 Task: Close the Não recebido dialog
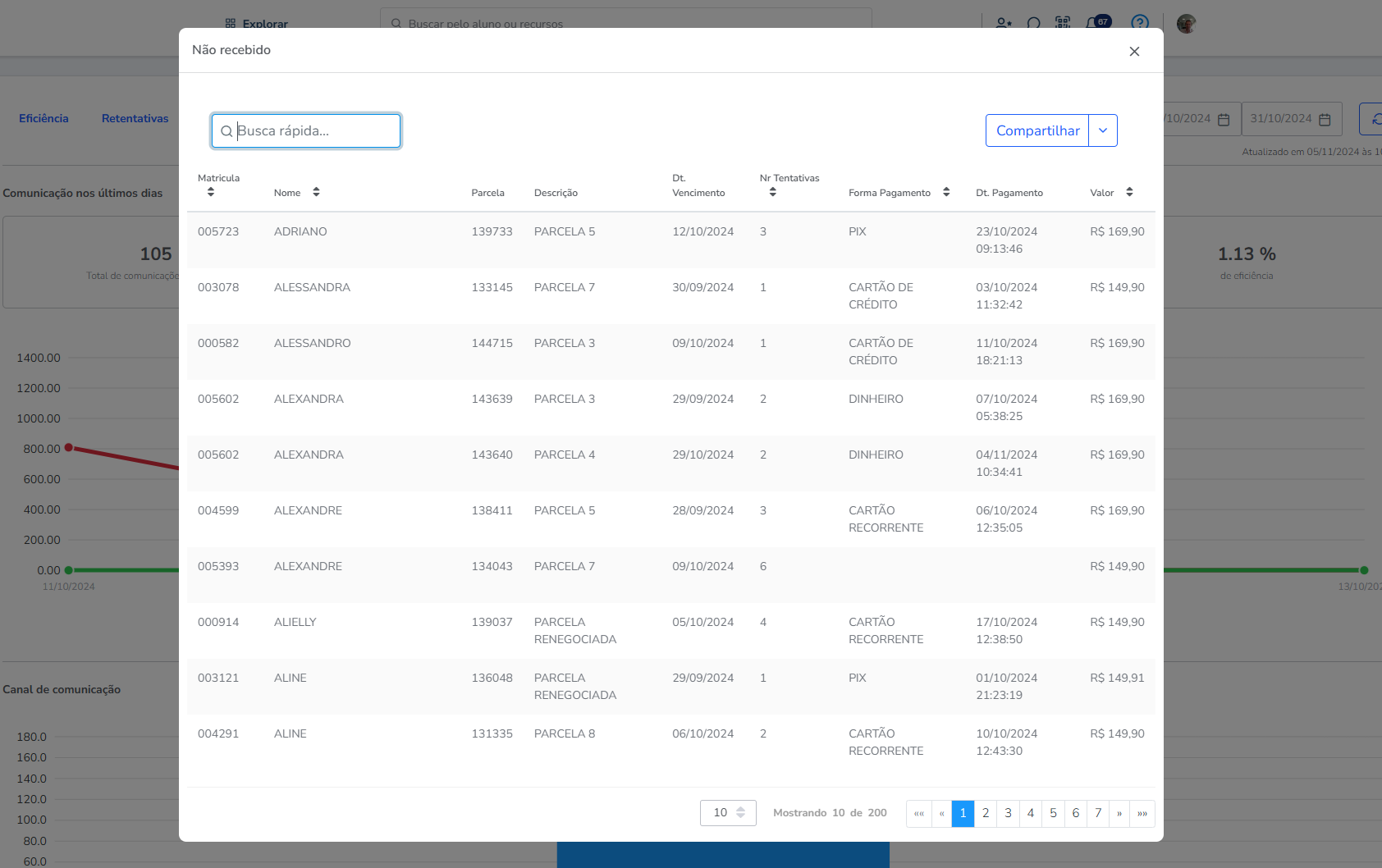[x=1134, y=52]
